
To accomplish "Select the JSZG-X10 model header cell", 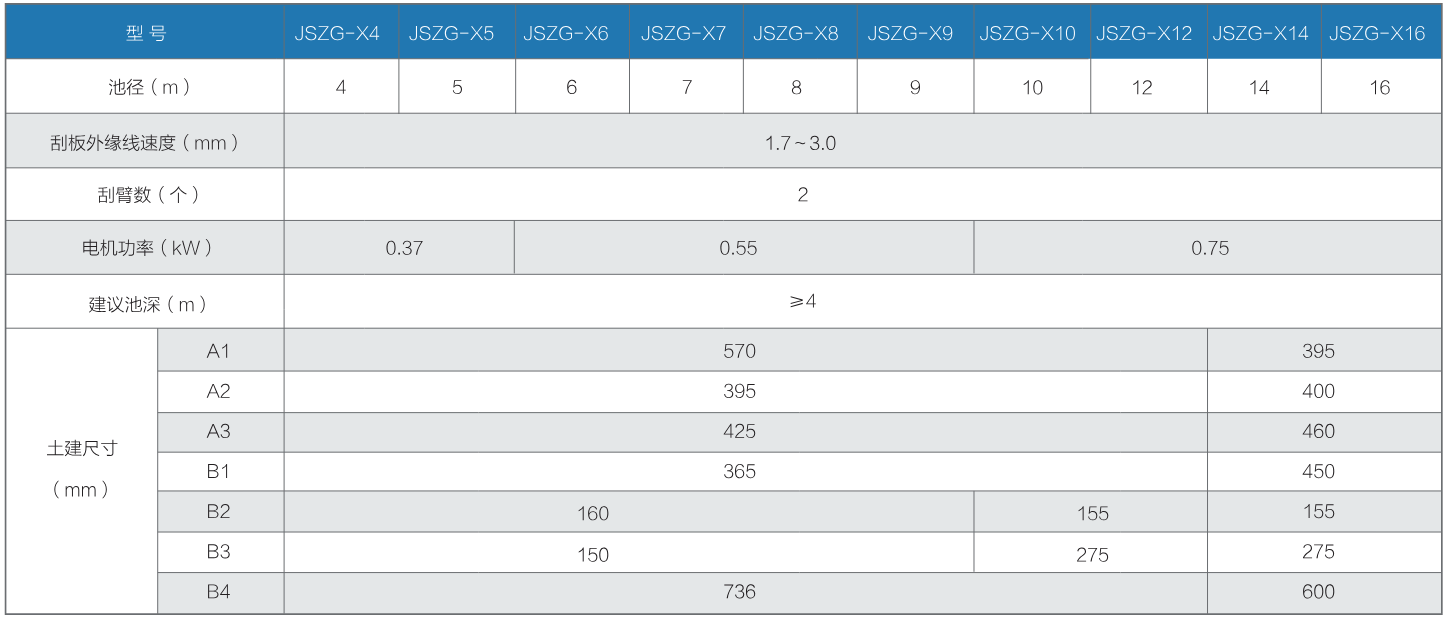I will pyautogui.click(x=1027, y=33).
